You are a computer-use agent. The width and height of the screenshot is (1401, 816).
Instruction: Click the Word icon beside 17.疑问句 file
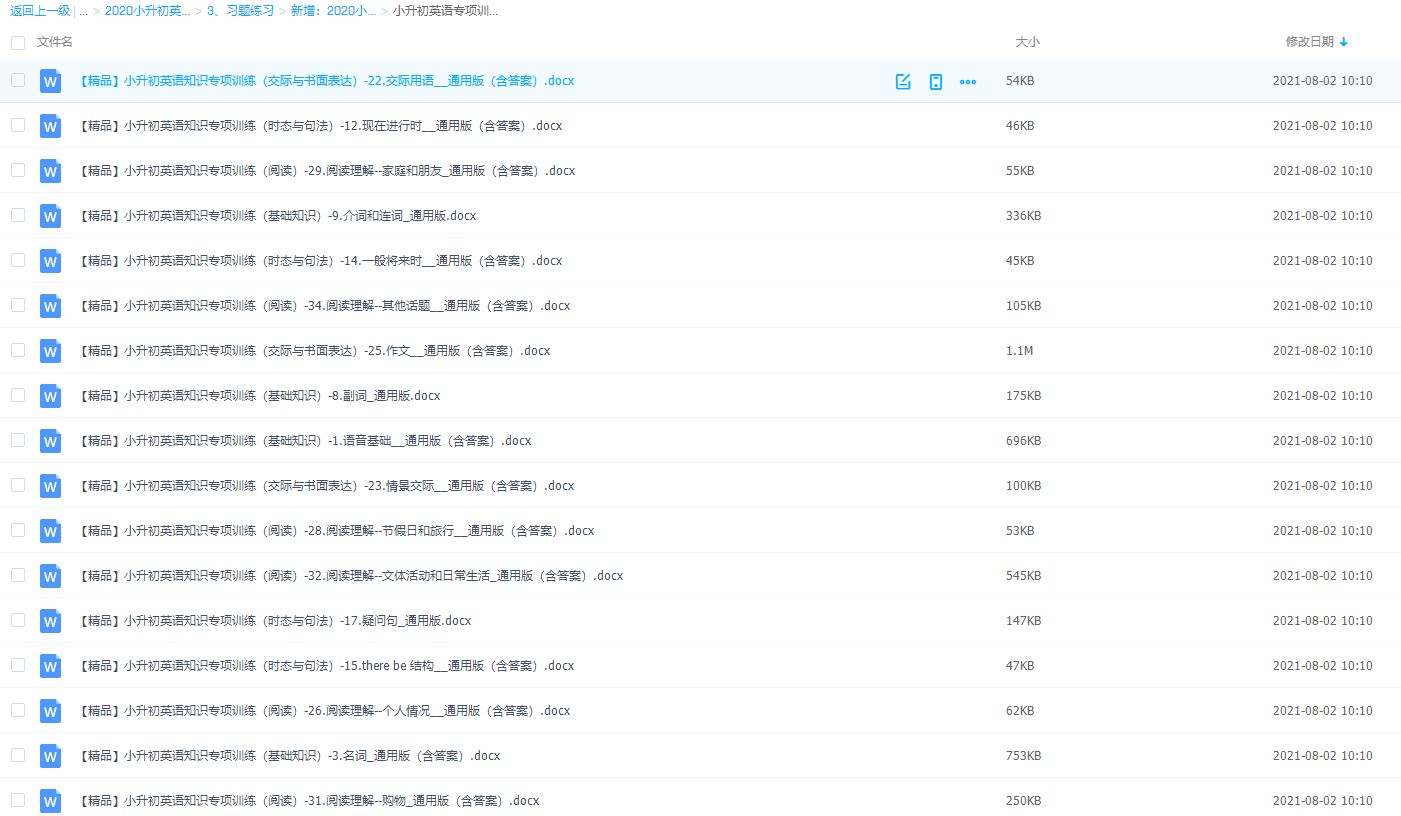50,621
